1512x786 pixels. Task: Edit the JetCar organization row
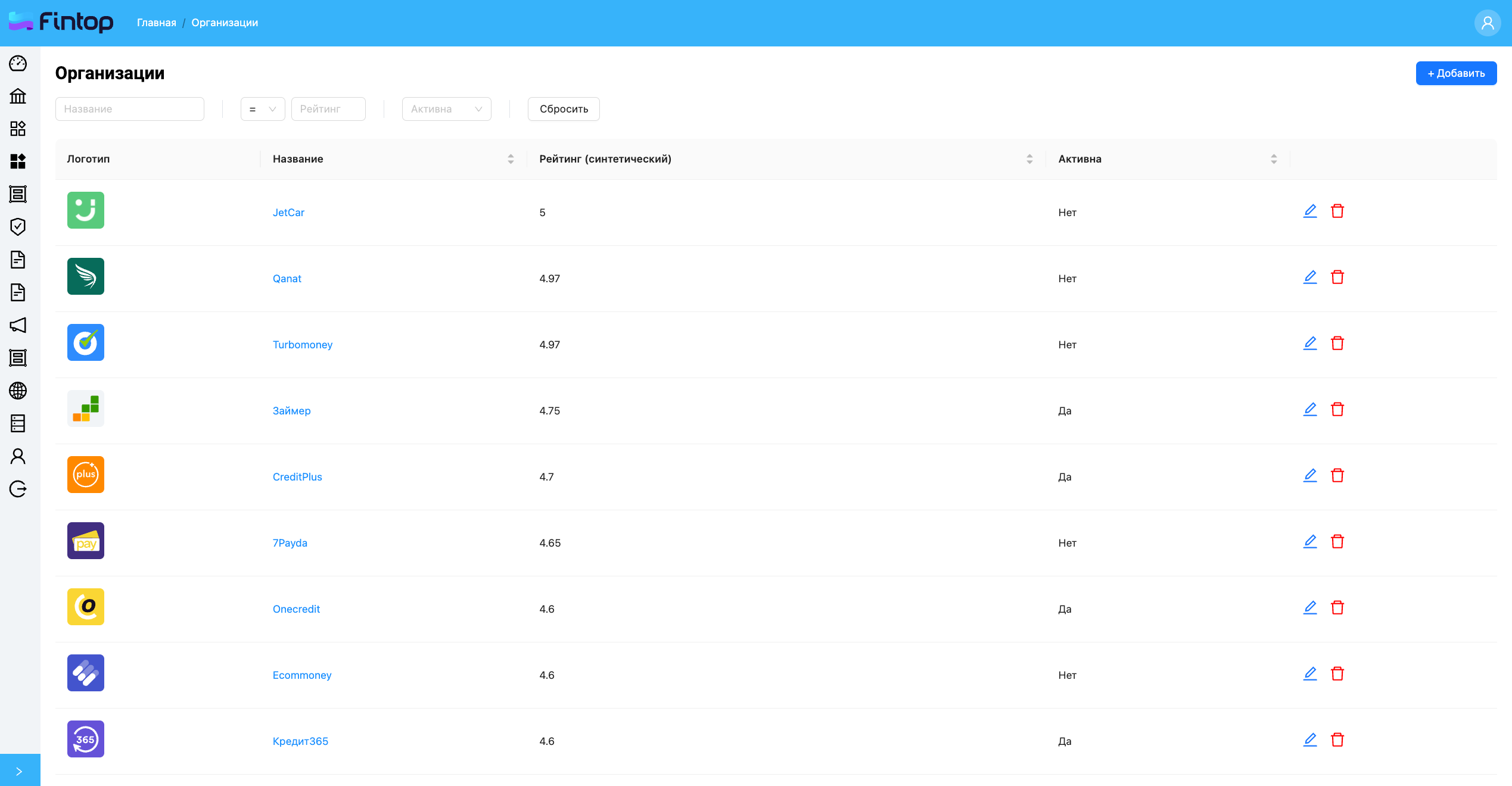click(x=1309, y=211)
